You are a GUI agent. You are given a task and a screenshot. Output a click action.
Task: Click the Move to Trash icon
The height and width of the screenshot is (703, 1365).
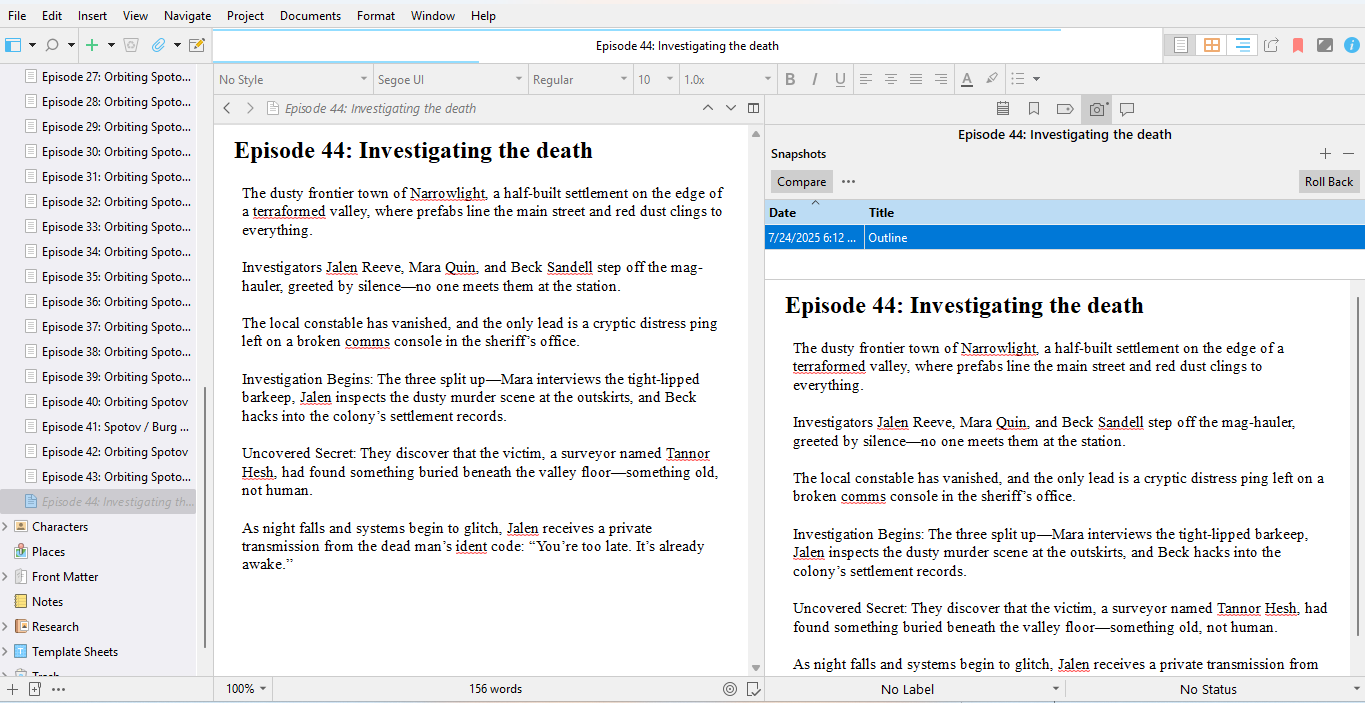[x=131, y=45]
